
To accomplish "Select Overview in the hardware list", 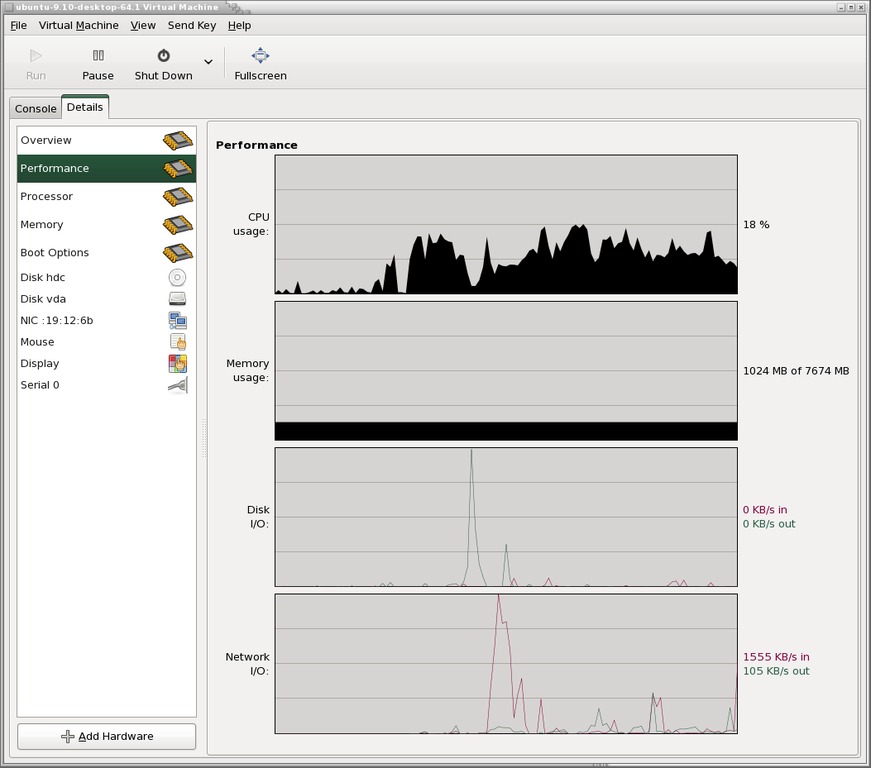I will click(x=46, y=141).
